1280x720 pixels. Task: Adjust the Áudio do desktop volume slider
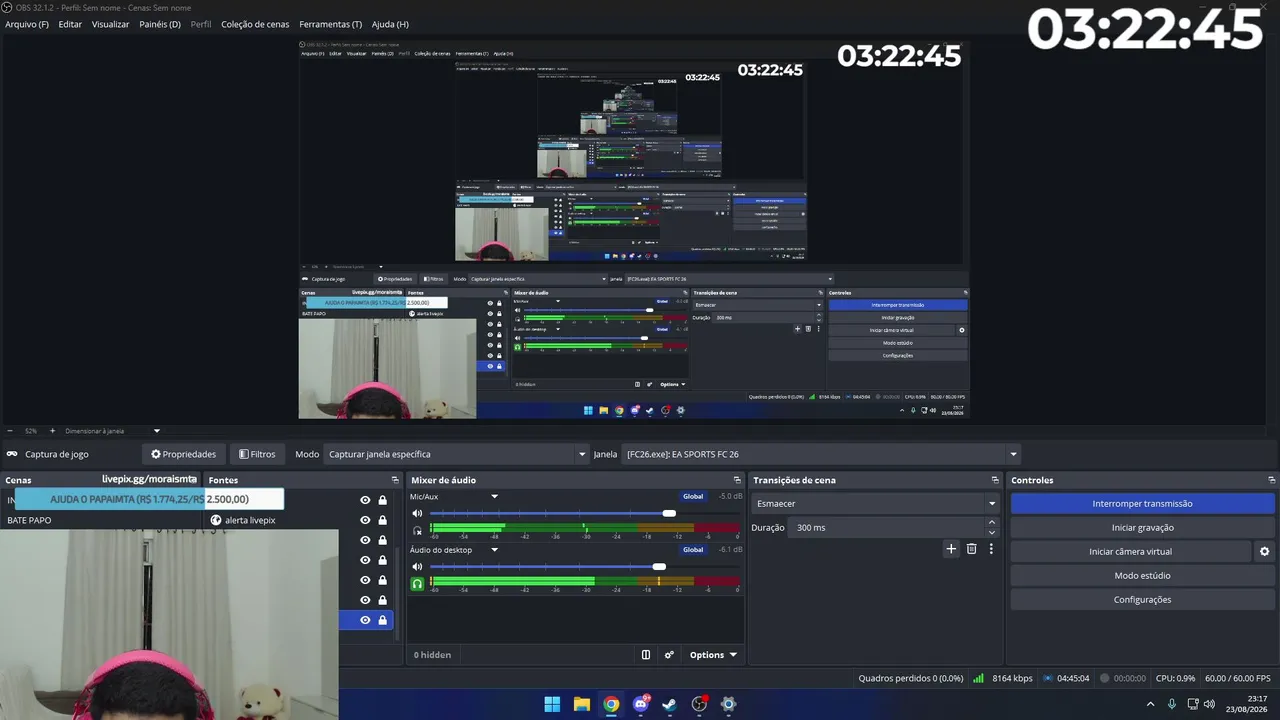tap(659, 567)
